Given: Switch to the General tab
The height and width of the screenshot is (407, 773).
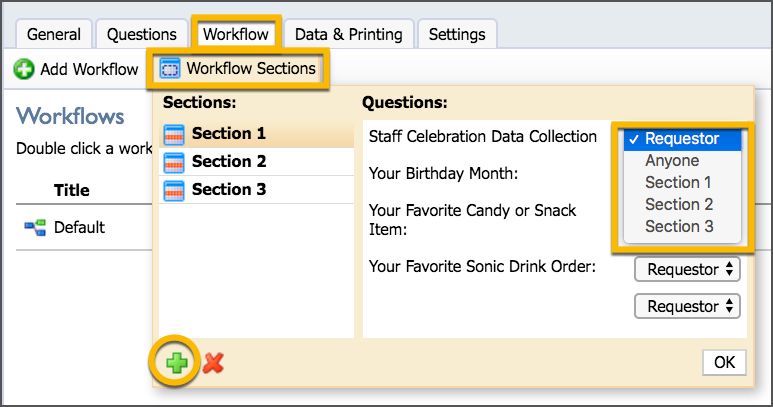Looking at the screenshot, I should [54, 34].
